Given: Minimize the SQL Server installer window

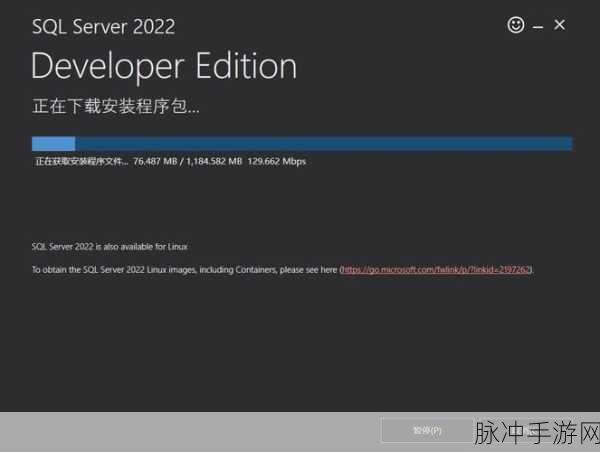Looking at the screenshot, I should click(538, 27).
